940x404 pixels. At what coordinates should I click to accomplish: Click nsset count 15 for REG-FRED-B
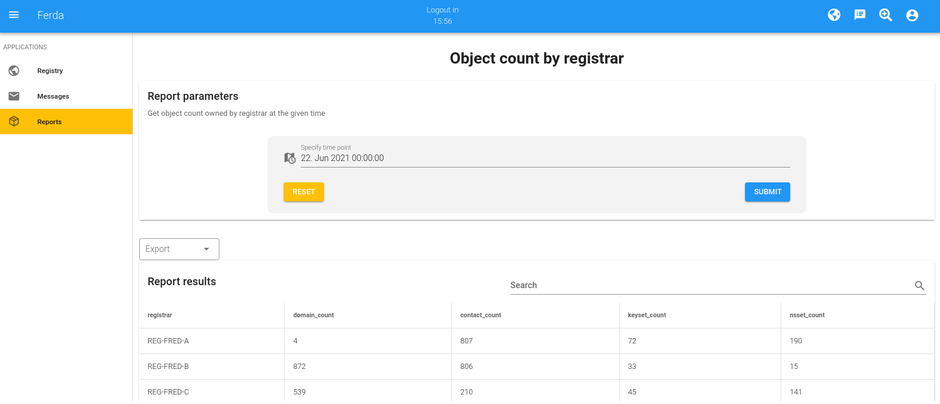[794, 366]
